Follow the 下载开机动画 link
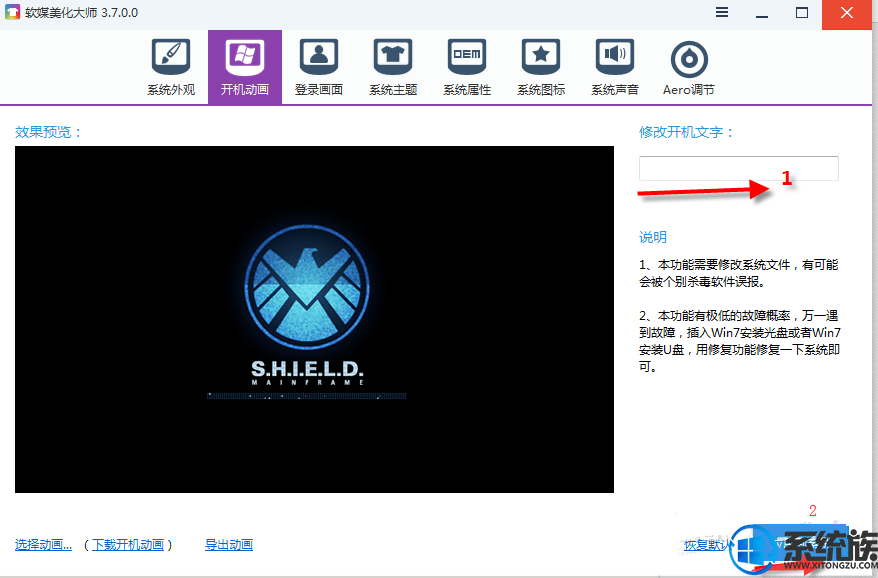Screen dimensions: 878x578 coord(128,544)
